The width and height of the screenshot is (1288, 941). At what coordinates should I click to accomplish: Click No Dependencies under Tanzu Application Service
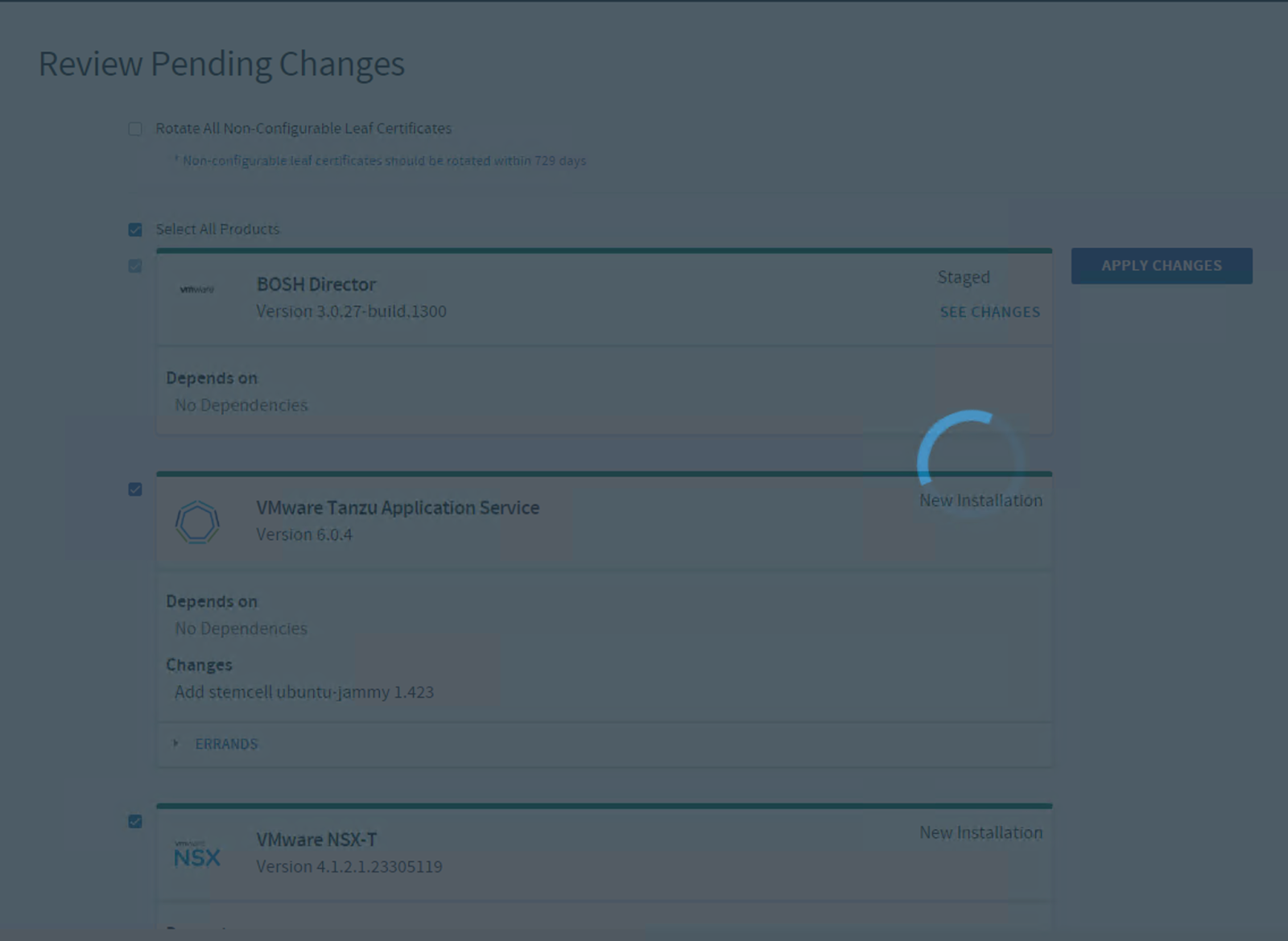[242, 629]
